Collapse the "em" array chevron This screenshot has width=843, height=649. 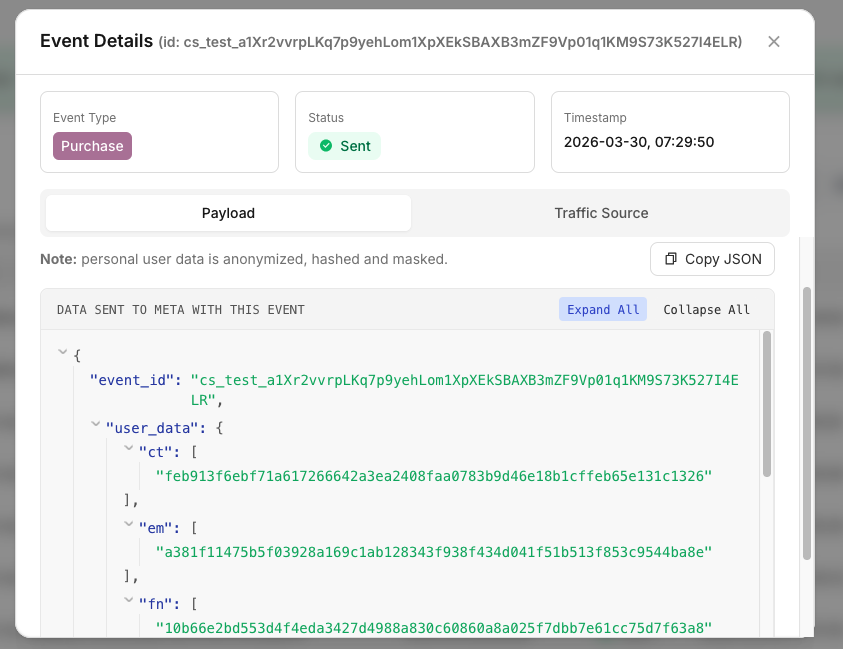(129, 524)
